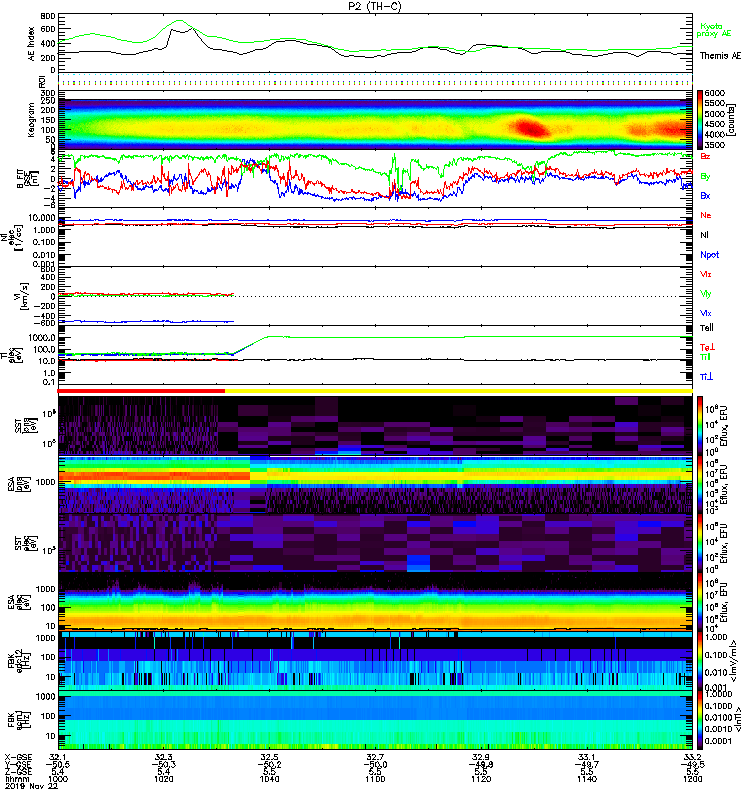Screen dimensions: 750x800
Task: Click the B_FIT GSE [nT] axis label
Action: pyautogui.click(x=29, y=179)
